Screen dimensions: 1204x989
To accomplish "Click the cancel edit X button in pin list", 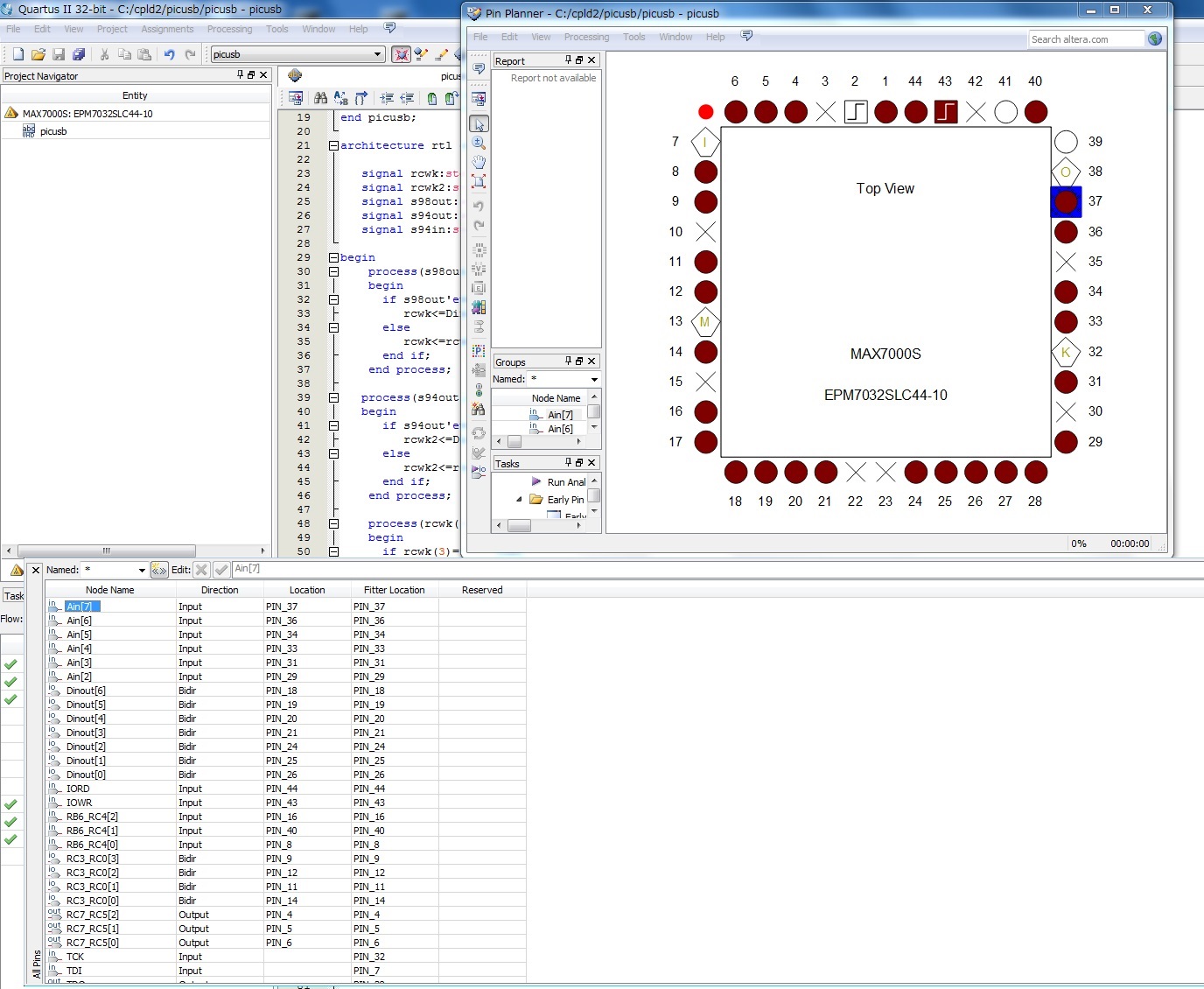I will tap(201, 570).
